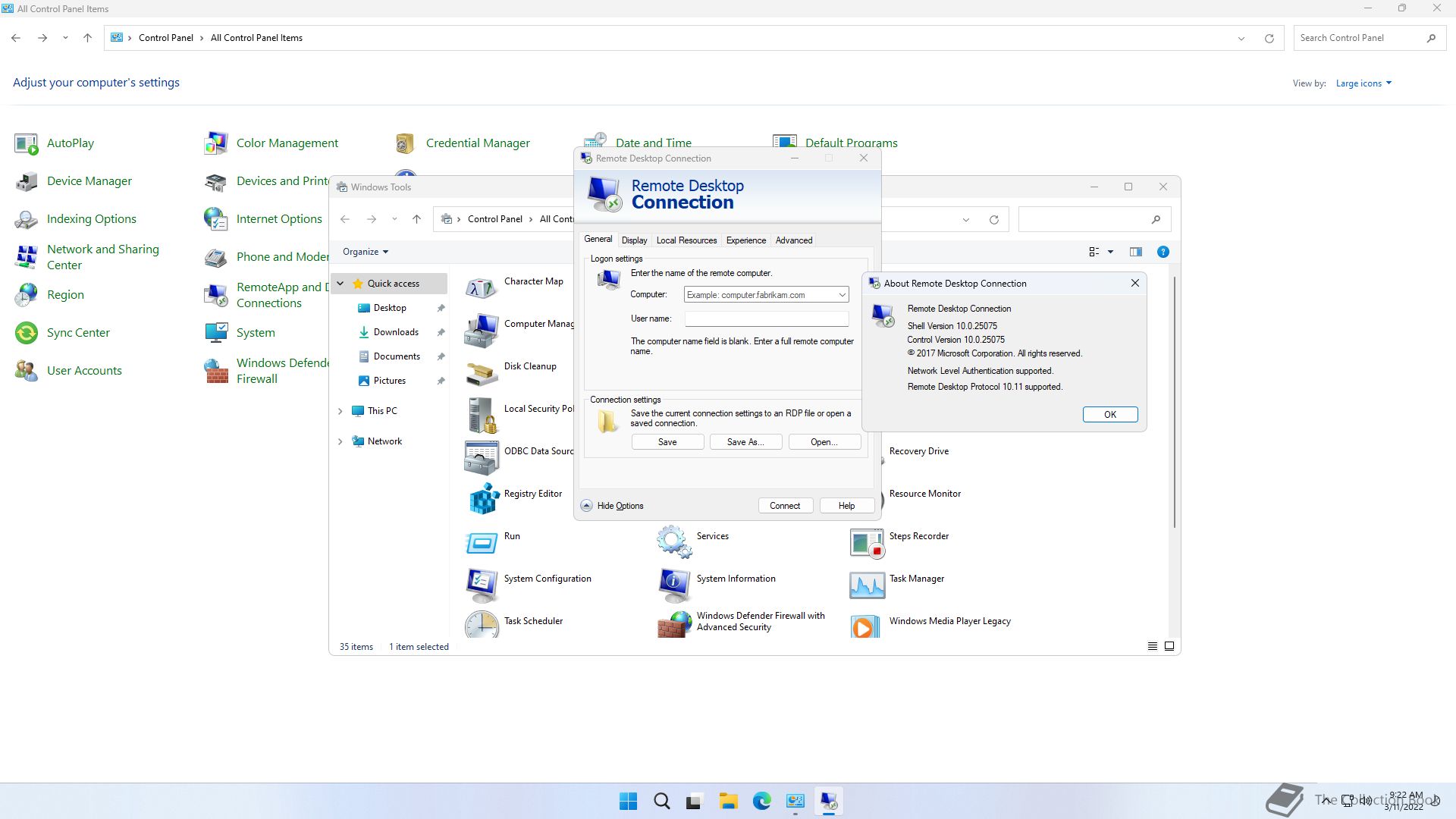Image resolution: width=1456 pixels, height=819 pixels.
Task: Open Credential Manager icon
Action: [405, 143]
